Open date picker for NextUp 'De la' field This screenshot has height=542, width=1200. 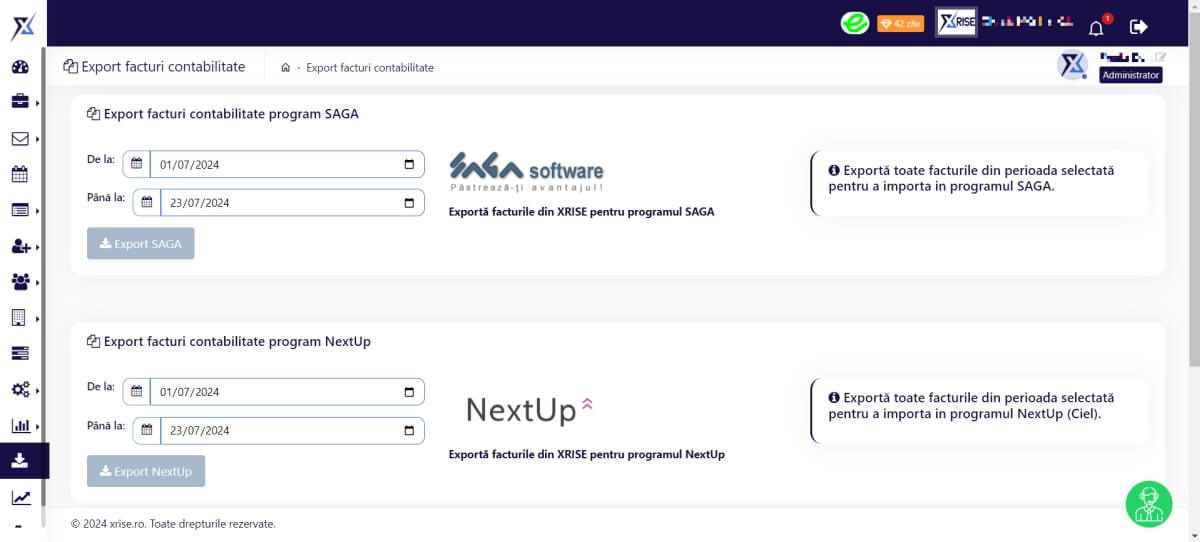click(409, 392)
